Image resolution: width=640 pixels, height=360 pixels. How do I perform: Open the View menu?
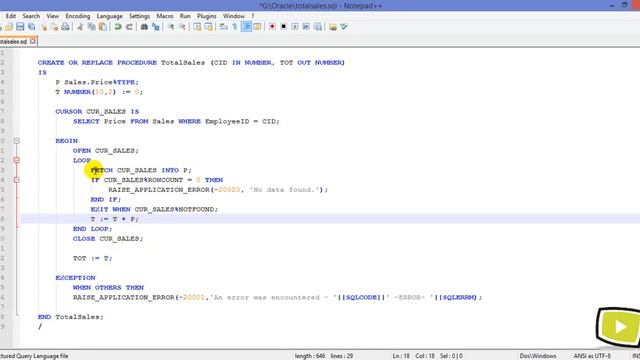53,16
